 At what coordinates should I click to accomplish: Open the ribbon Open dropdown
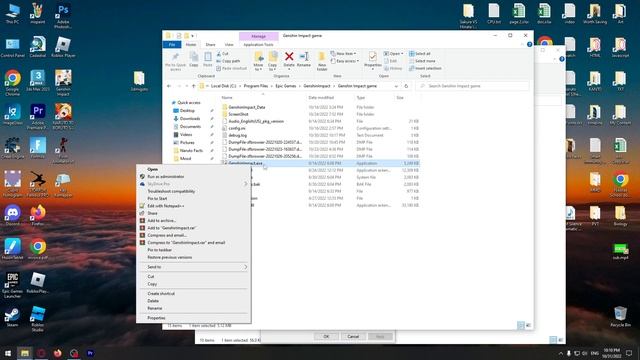click(x=393, y=54)
